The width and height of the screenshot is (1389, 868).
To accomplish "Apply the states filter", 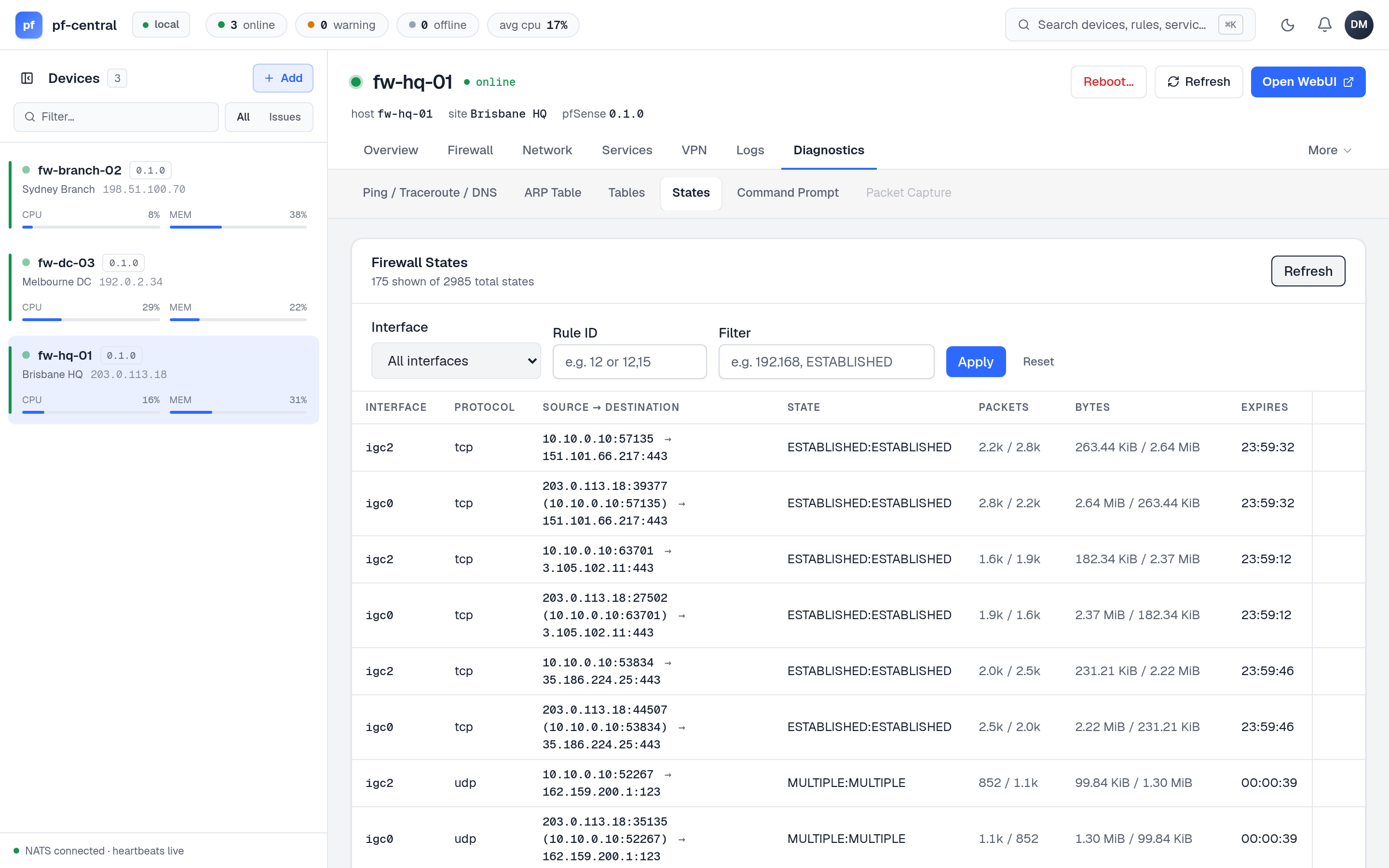I will tap(975, 362).
